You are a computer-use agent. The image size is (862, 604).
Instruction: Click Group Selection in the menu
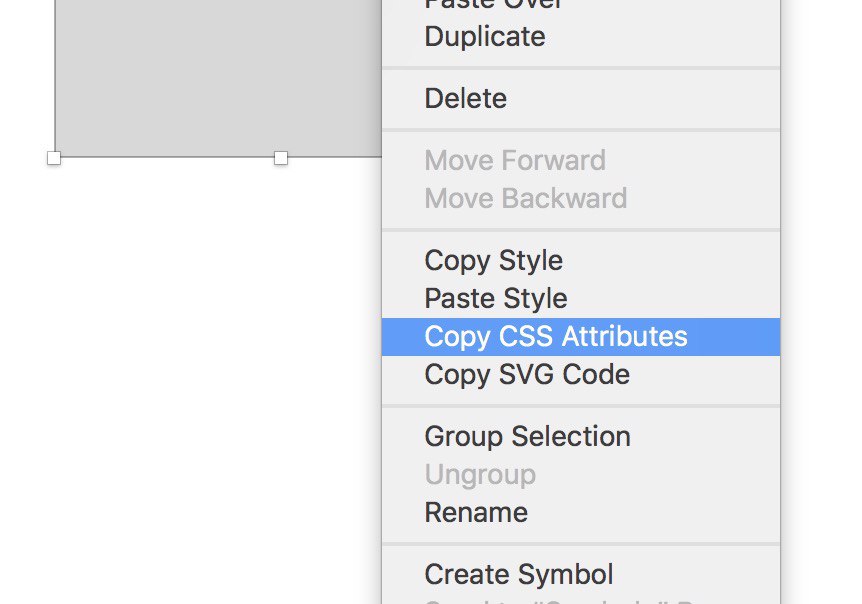click(581, 437)
